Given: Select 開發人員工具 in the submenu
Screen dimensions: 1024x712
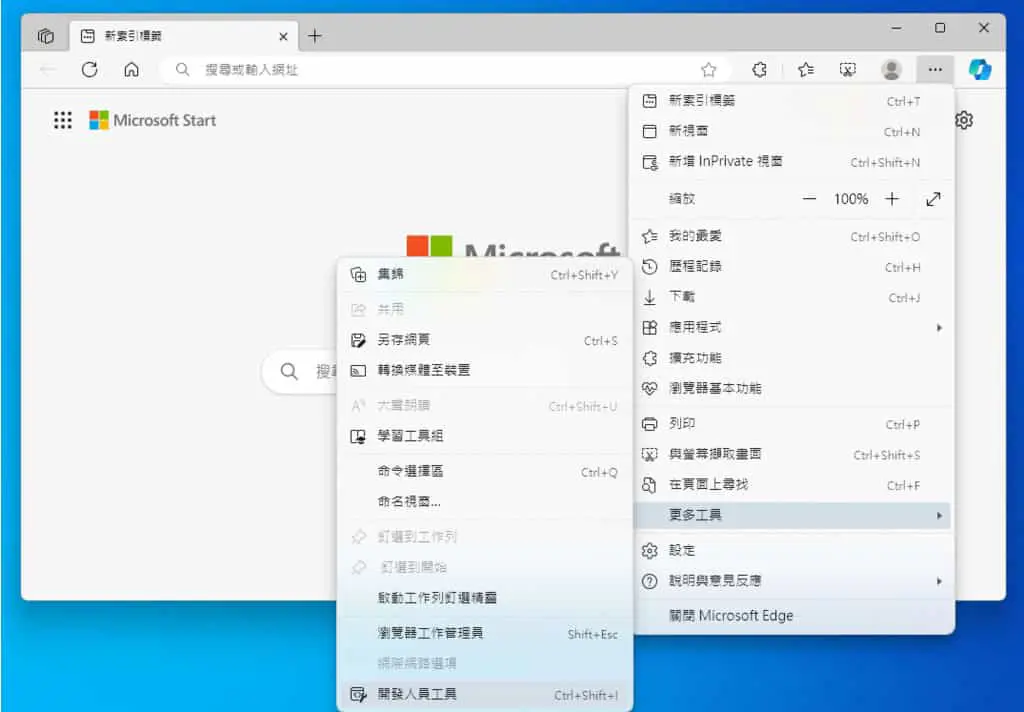Looking at the screenshot, I should pyautogui.click(x=485, y=694).
